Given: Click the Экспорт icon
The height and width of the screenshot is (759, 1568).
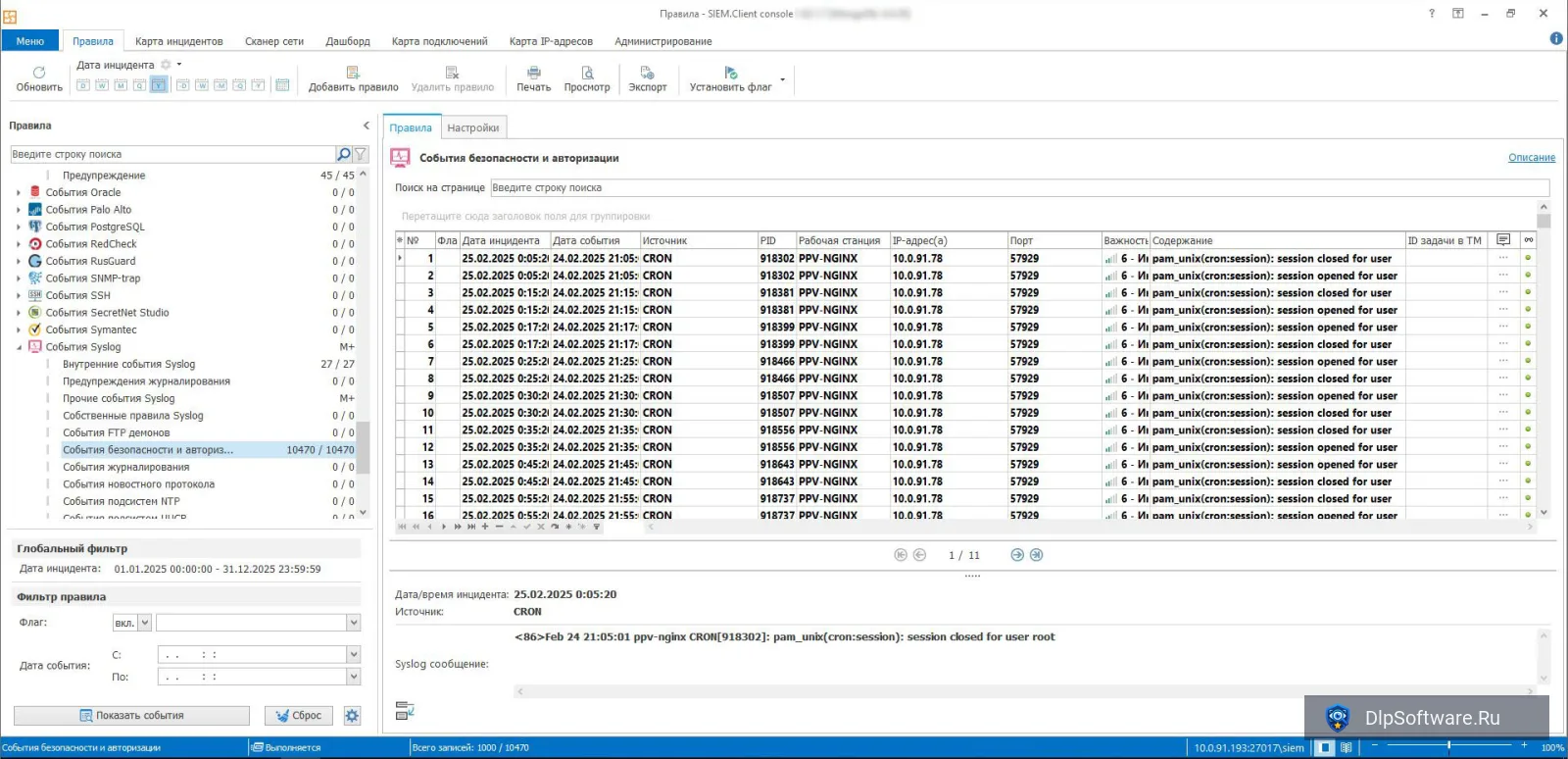Looking at the screenshot, I should click(647, 73).
